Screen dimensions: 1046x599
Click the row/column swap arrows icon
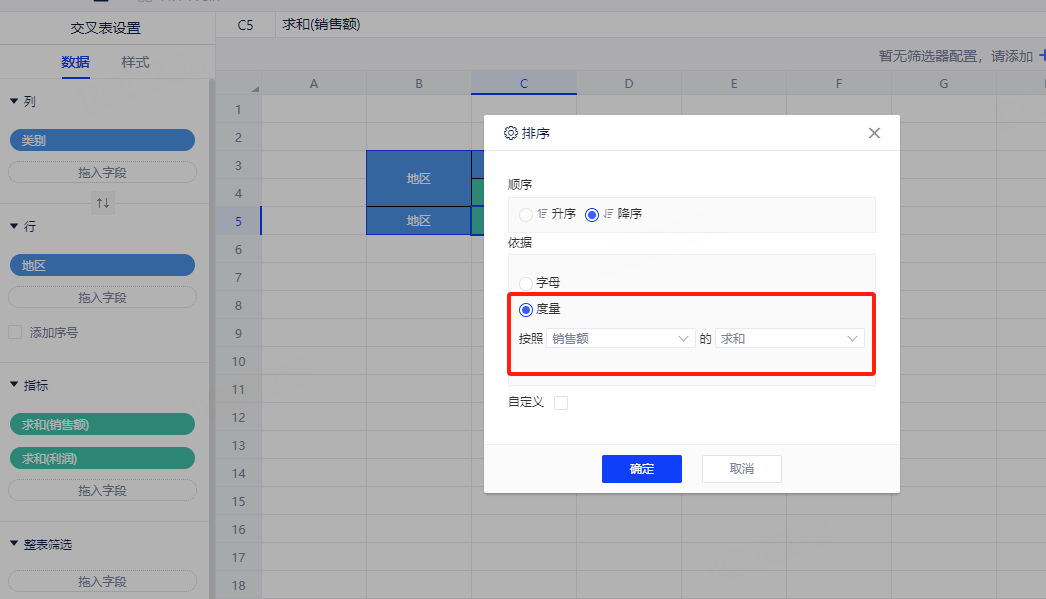click(102, 203)
